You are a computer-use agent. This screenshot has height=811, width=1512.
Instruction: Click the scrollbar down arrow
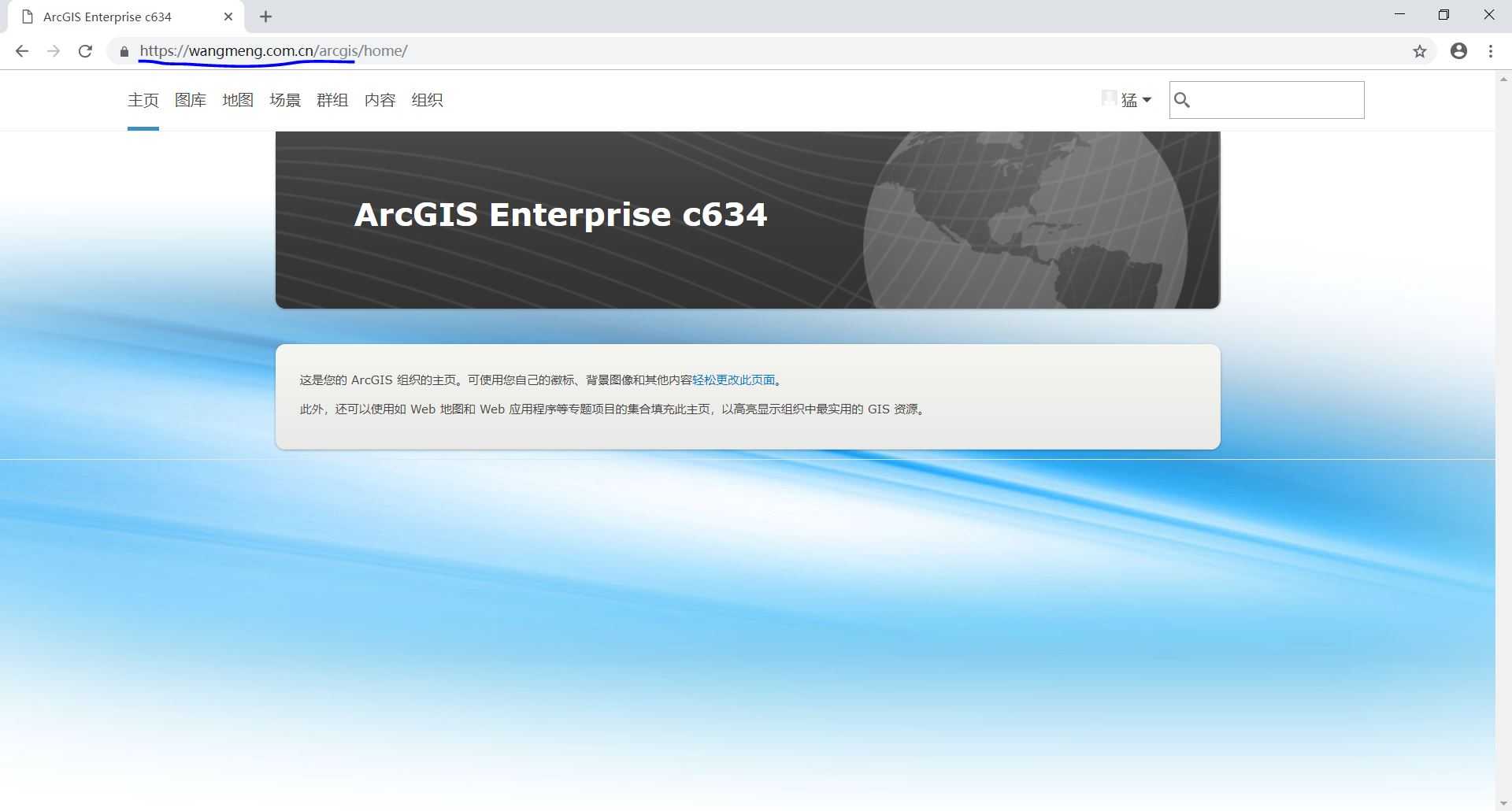click(x=1503, y=803)
